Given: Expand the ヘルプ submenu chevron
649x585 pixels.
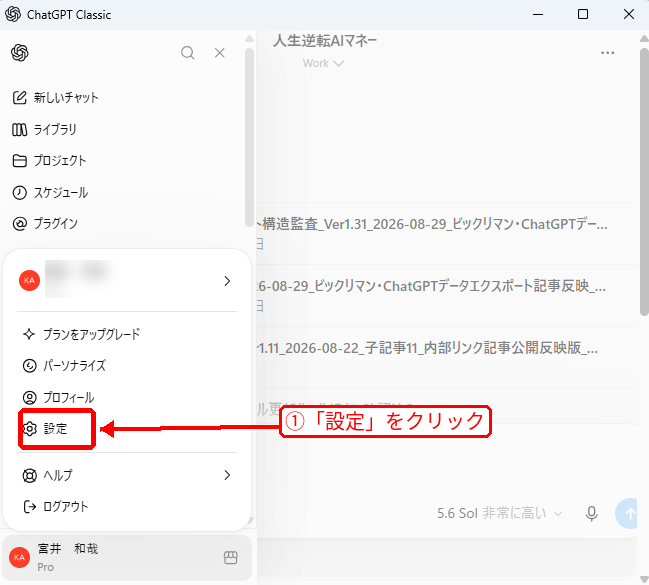Looking at the screenshot, I should 227,475.
